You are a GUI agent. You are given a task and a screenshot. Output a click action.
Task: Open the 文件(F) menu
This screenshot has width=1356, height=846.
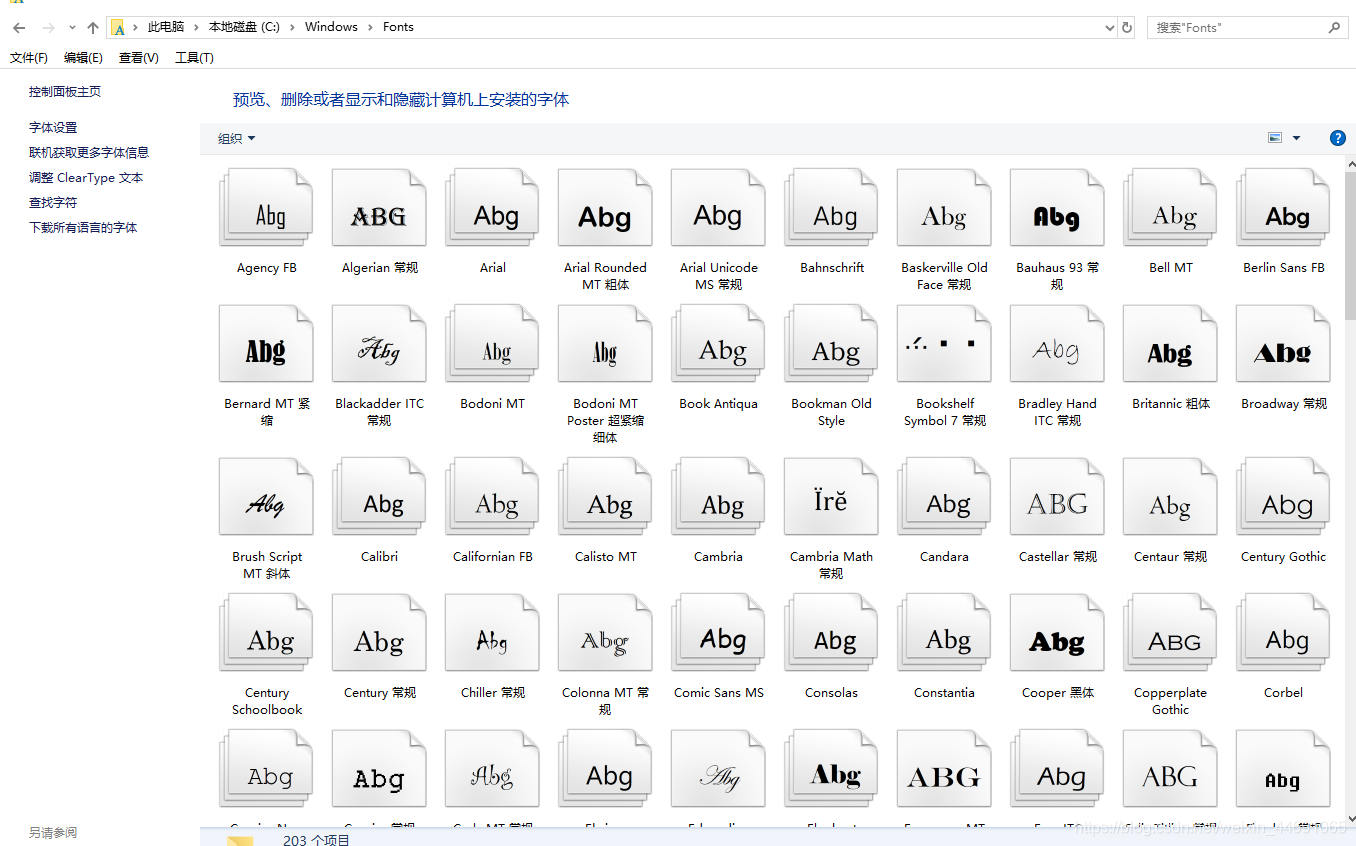(29, 58)
